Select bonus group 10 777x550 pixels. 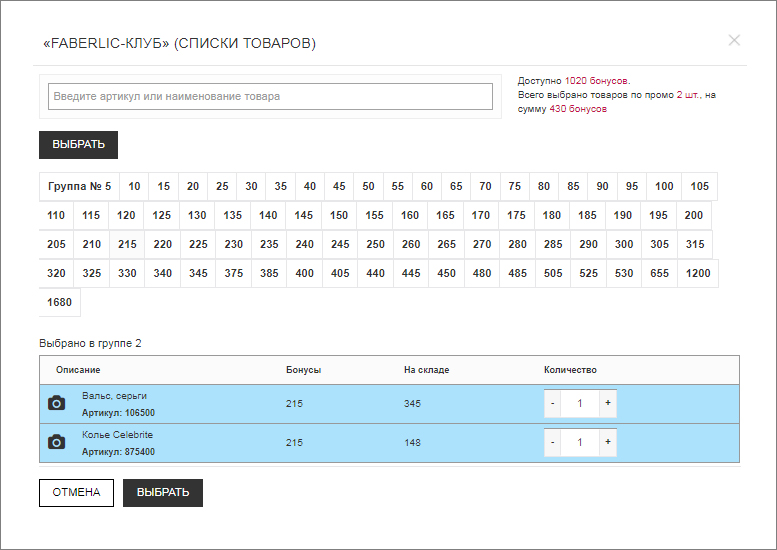[134, 186]
